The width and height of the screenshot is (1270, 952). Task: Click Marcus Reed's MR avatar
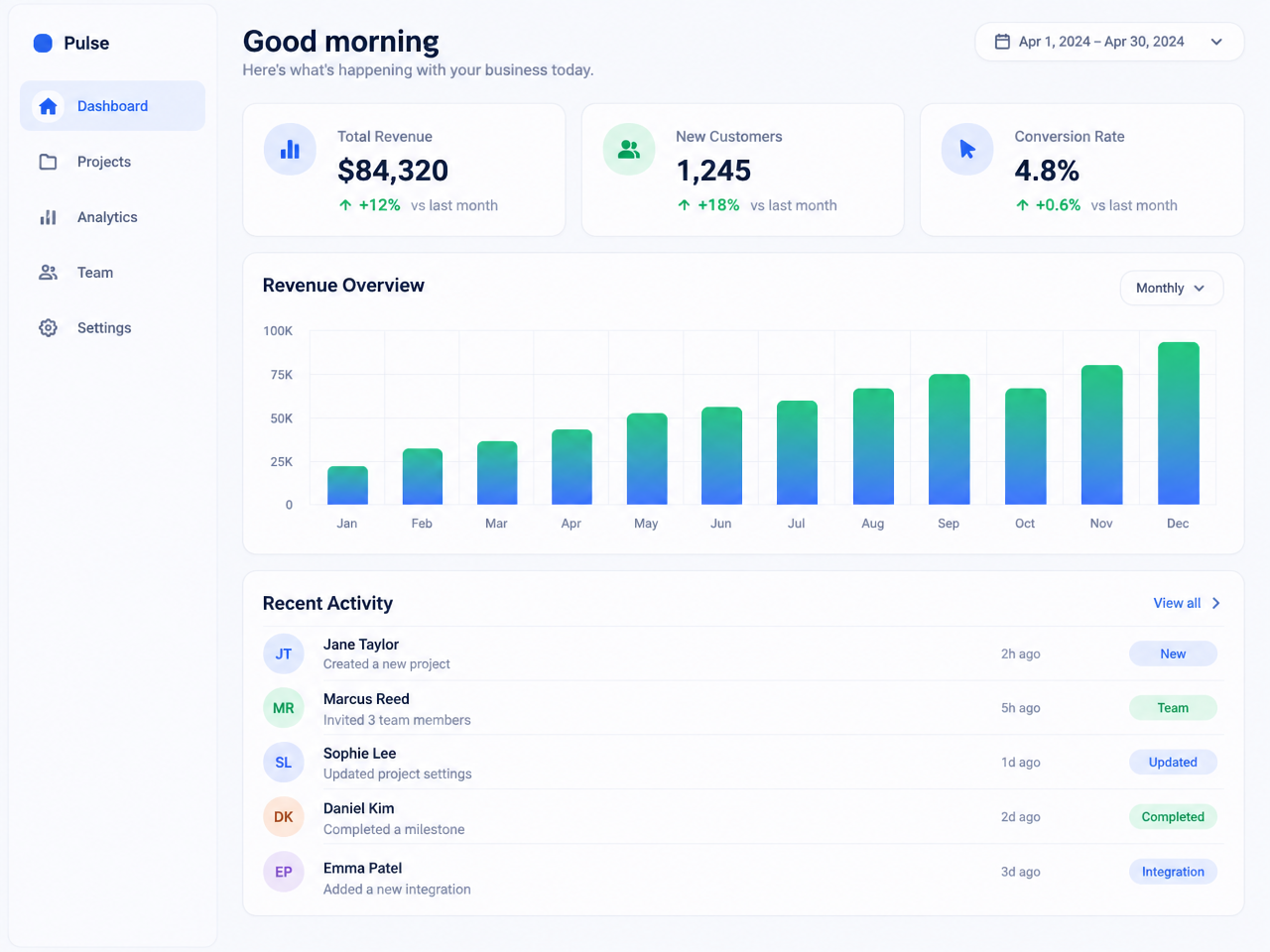click(x=284, y=708)
